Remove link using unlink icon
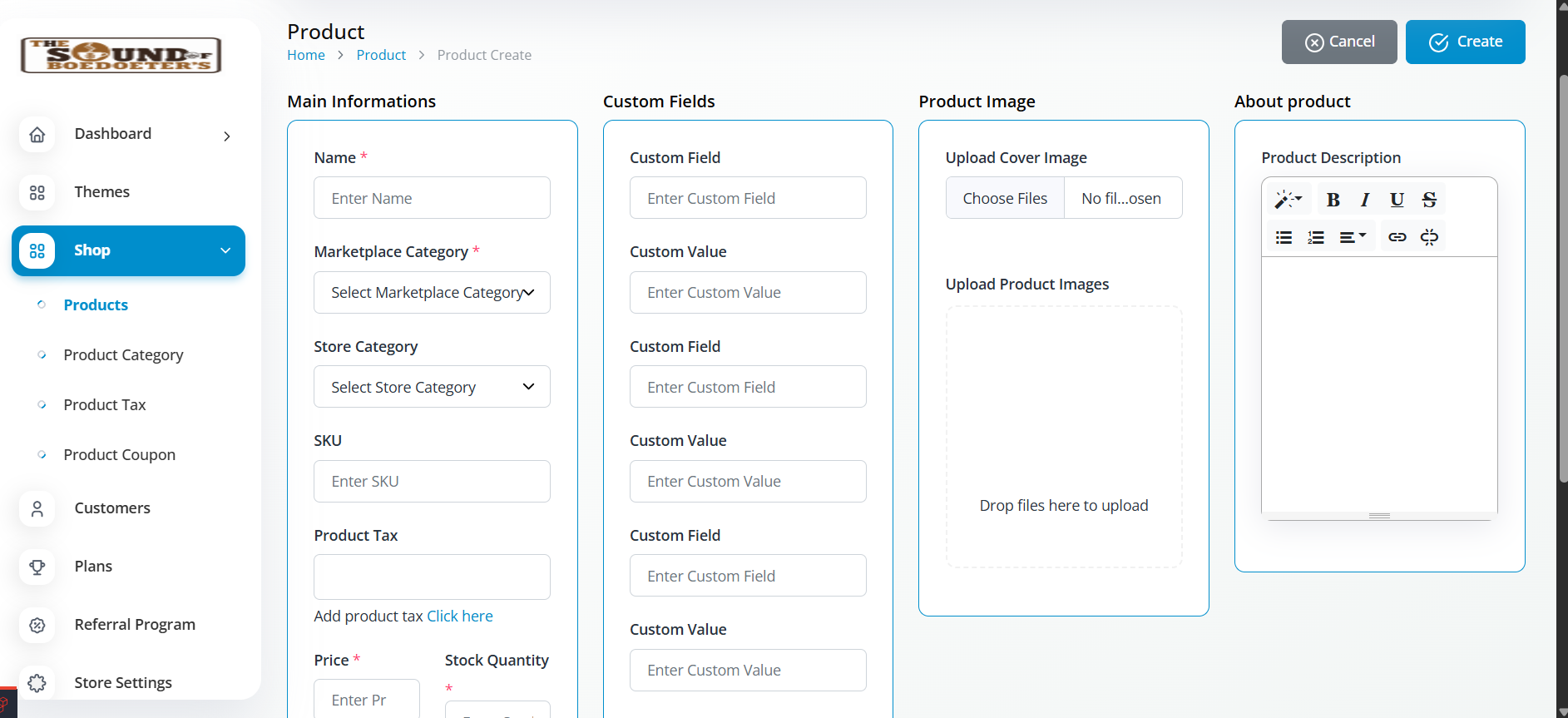The height and width of the screenshot is (718, 1568). (1429, 237)
